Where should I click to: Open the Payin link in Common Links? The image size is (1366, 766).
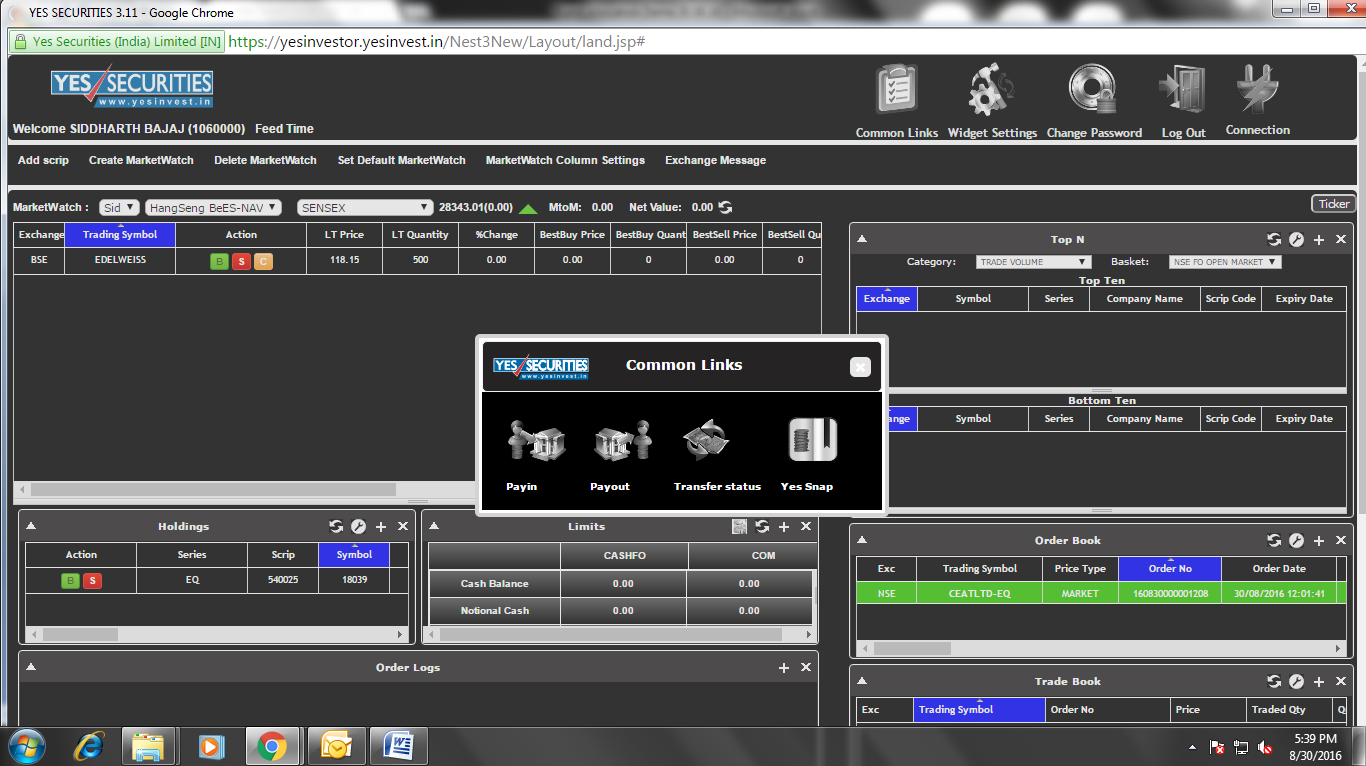[536, 441]
